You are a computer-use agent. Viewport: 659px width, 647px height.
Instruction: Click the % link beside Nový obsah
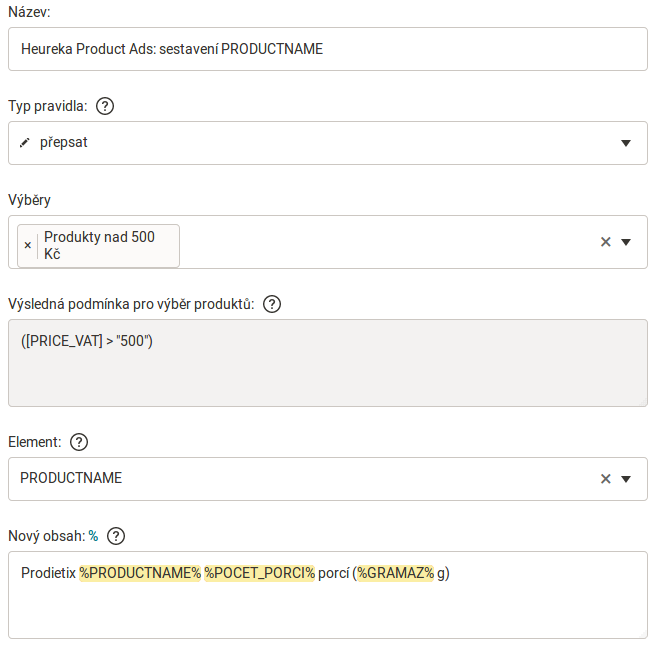pos(93,536)
